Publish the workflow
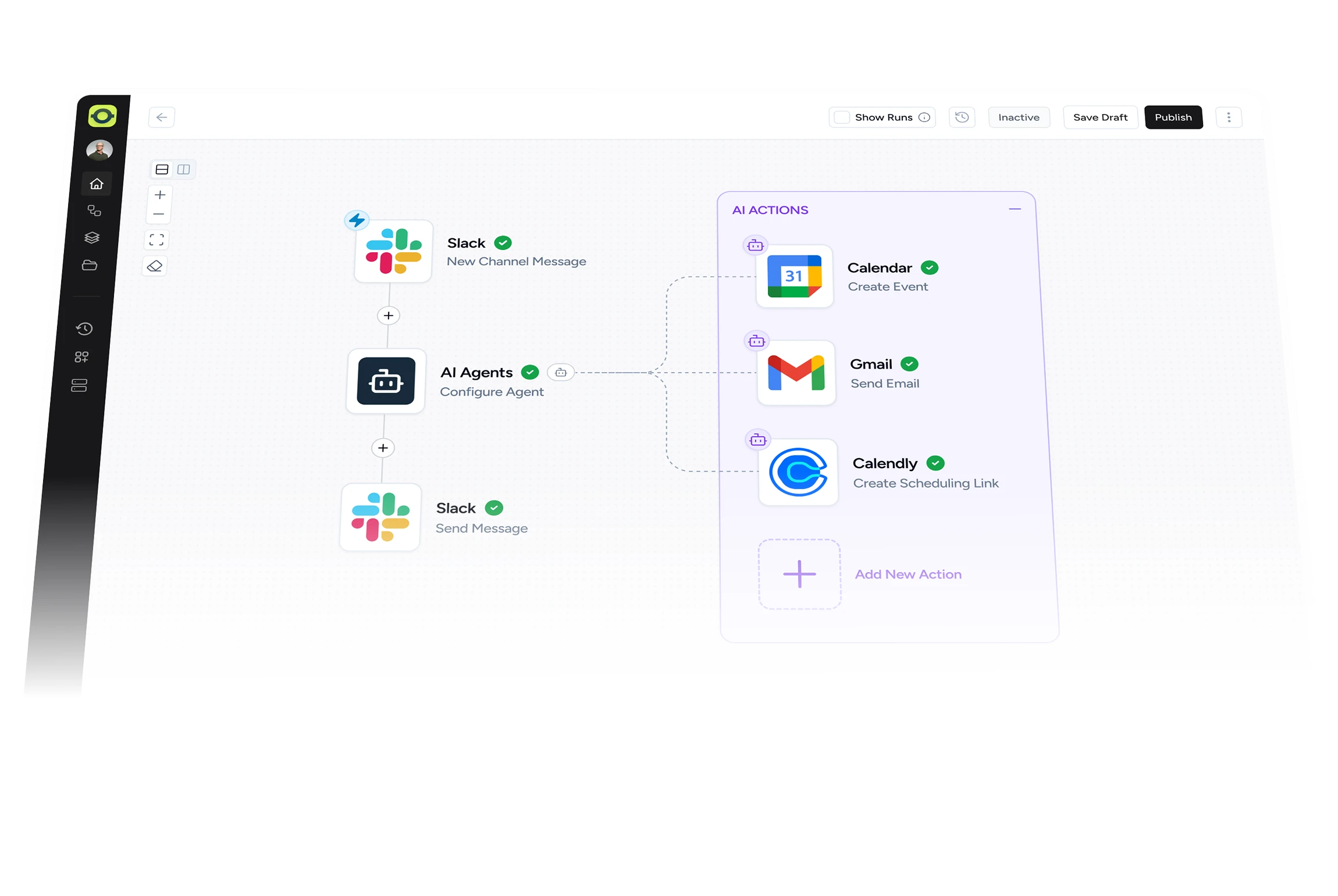Screen dimensions: 1338x896 (1173, 117)
